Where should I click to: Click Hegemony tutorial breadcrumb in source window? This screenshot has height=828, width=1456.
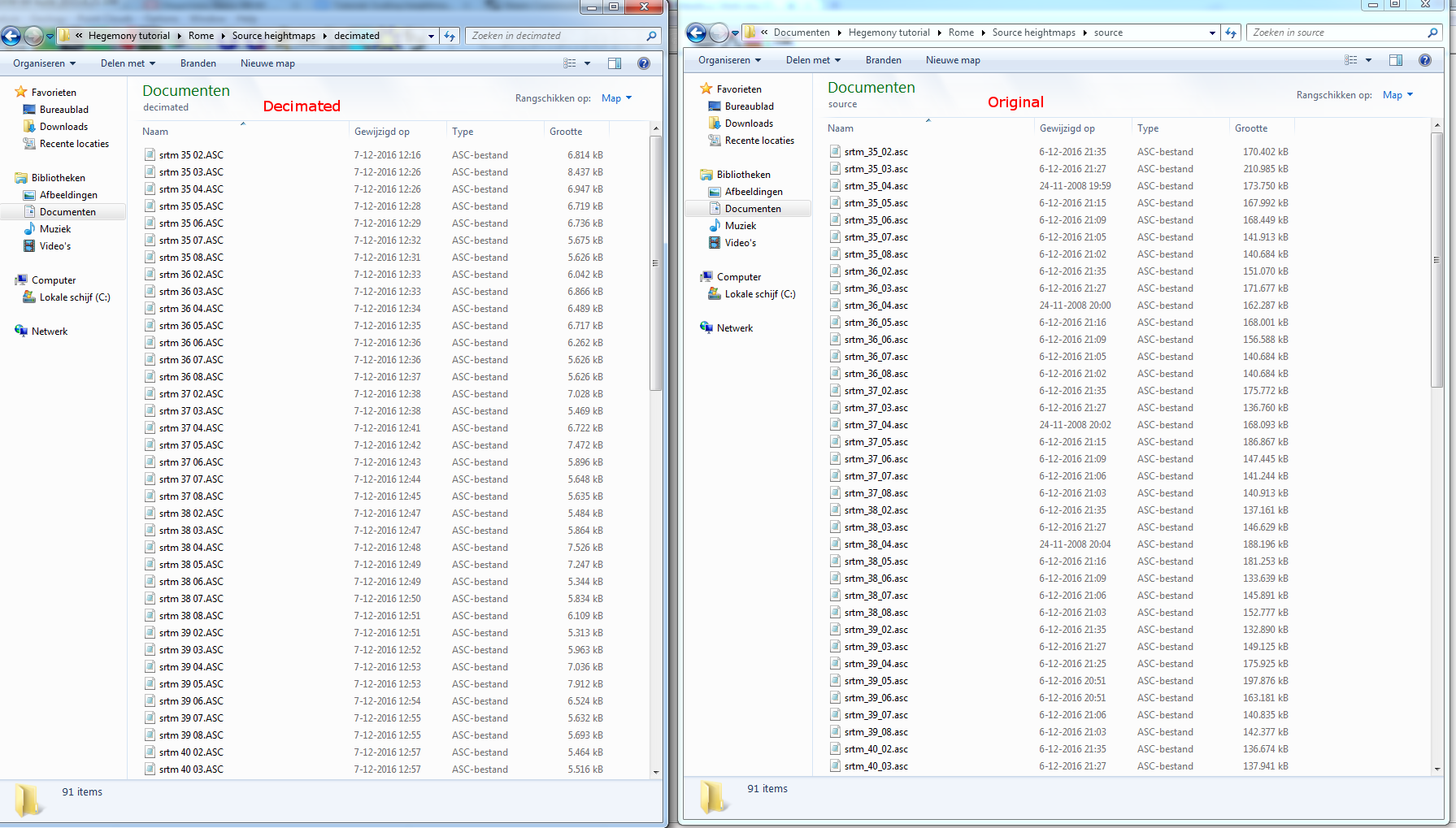pos(889,33)
